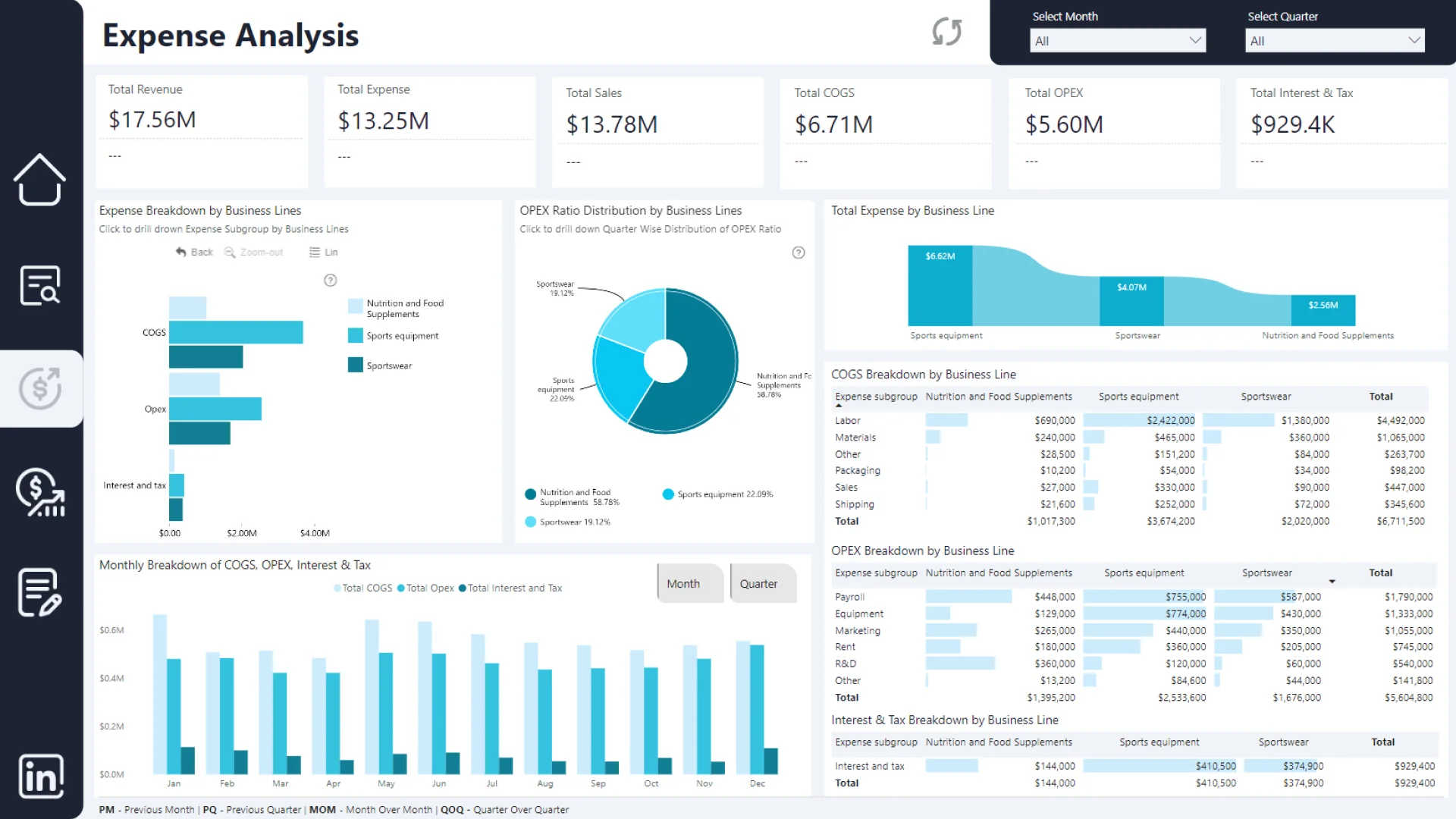1456x819 pixels.
Task: Click sort arrow beside OPEX Sportswear header
Action: click(1332, 582)
